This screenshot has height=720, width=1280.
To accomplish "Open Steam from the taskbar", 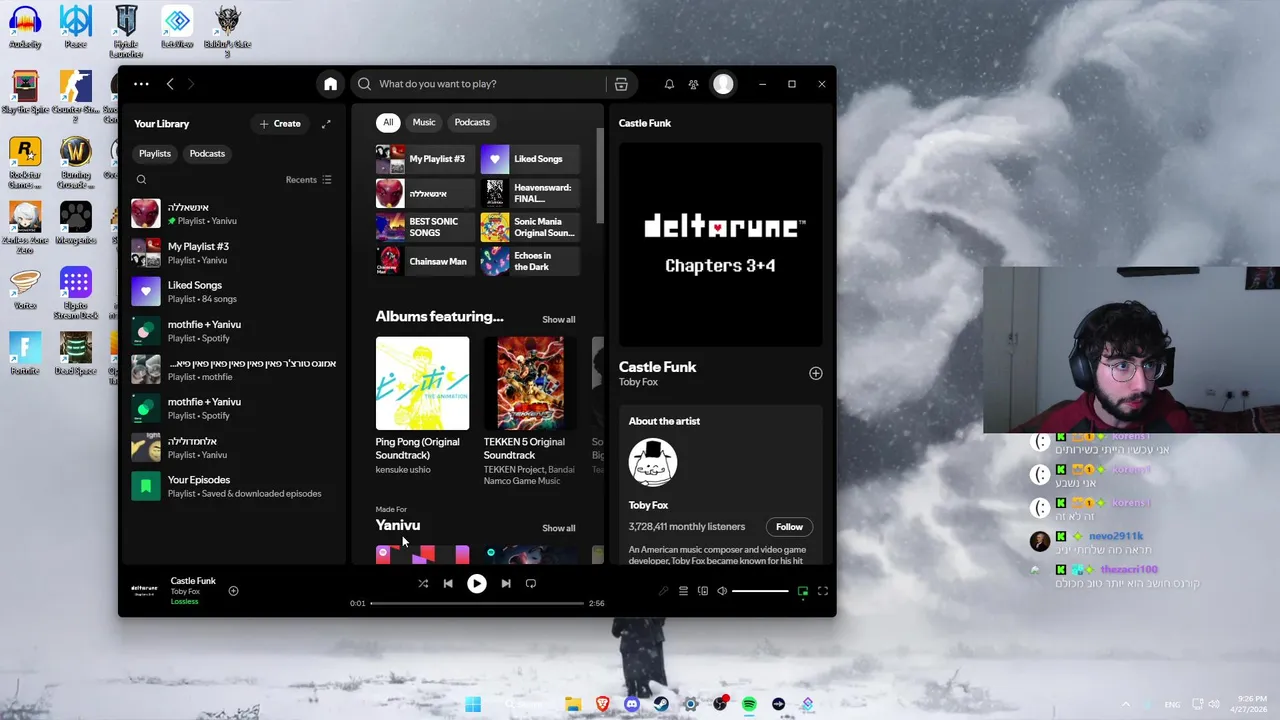I will [660, 704].
